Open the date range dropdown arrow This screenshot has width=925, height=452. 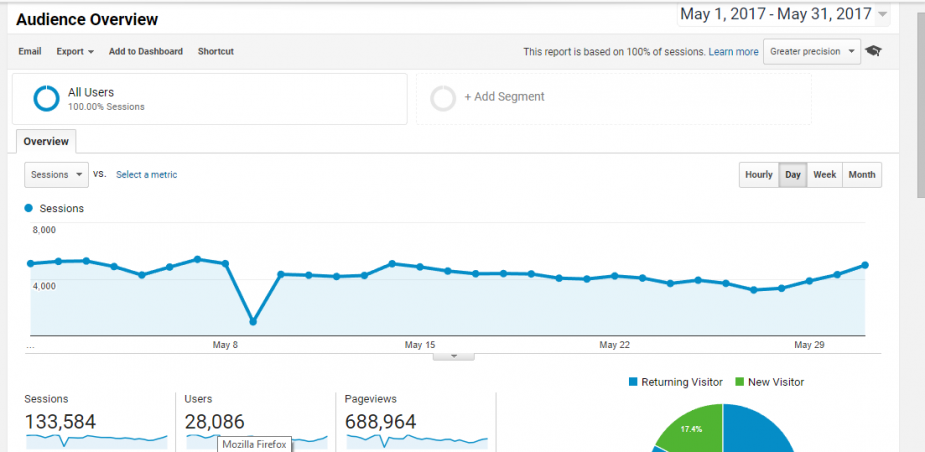coord(882,15)
